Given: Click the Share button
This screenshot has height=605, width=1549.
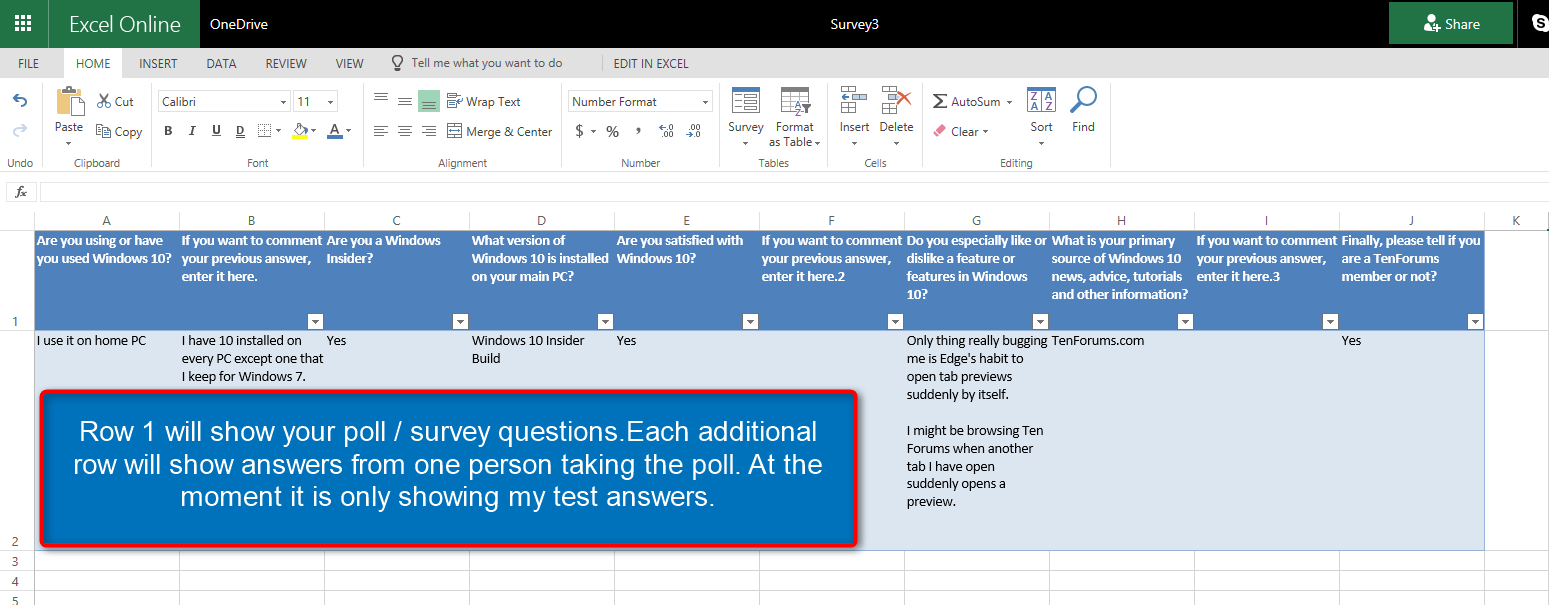Looking at the screenshot, I should point(1451,23).
